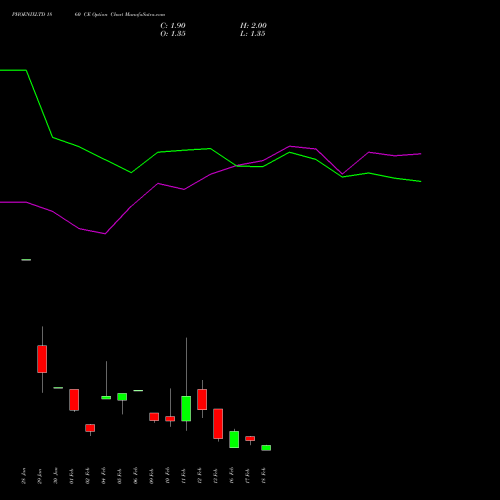Viewport: 500px width, 500px height.
Task: Click the '29 Jan' date axis label
Action: [x=40, y=476]
